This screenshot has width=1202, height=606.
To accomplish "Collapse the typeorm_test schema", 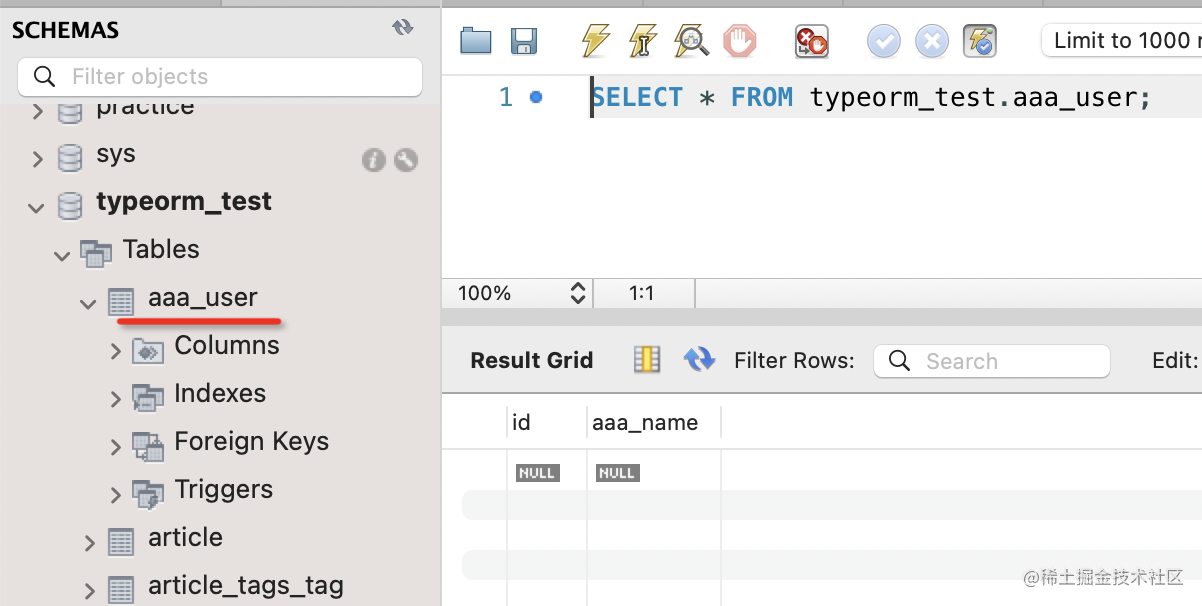I will [x=37, y=208].
